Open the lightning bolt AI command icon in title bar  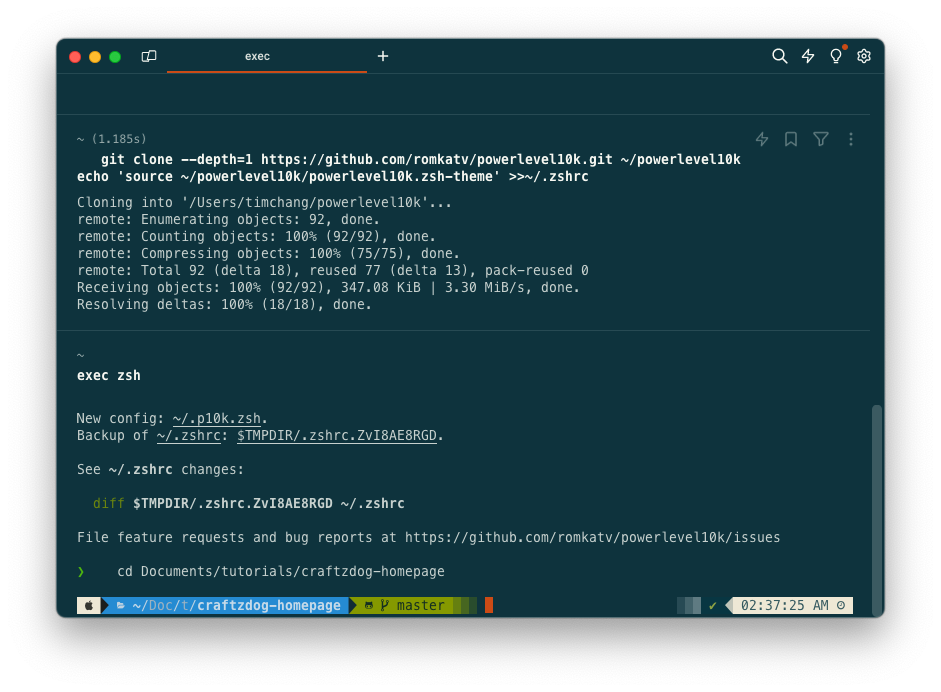pos(808,56)
